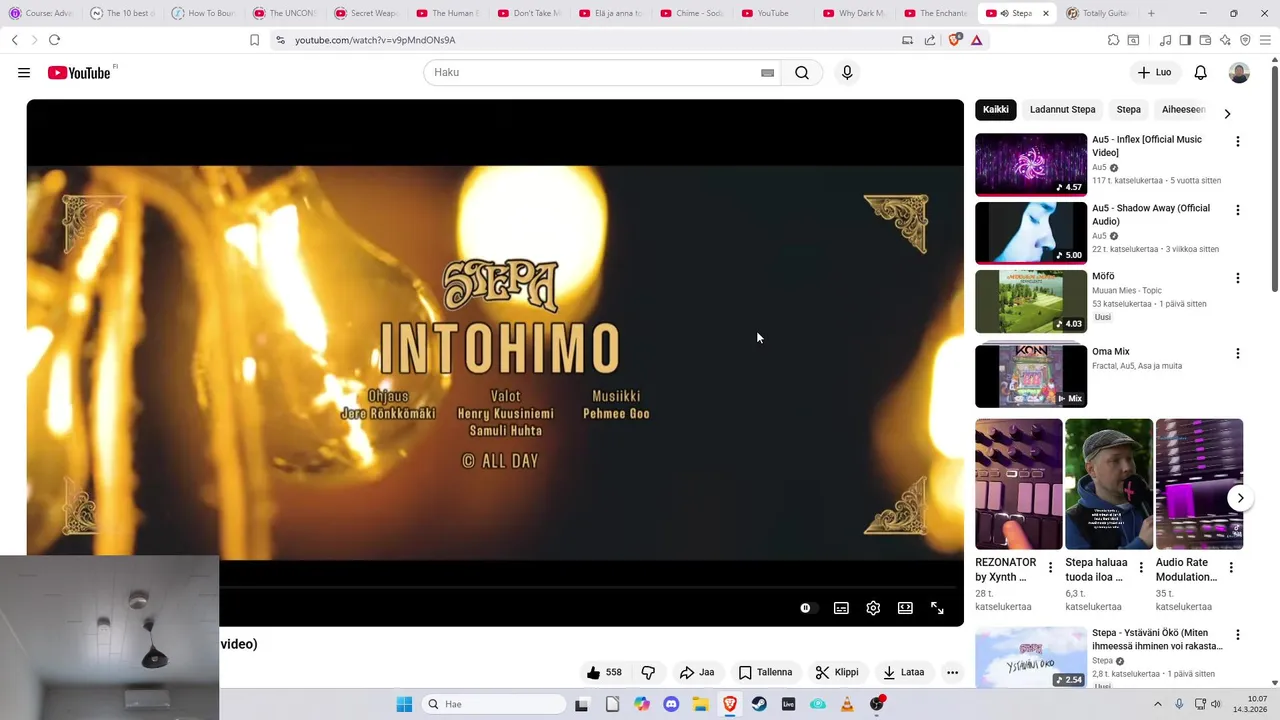
Task: Click the Lataa download button
Action: coord(903,673)
